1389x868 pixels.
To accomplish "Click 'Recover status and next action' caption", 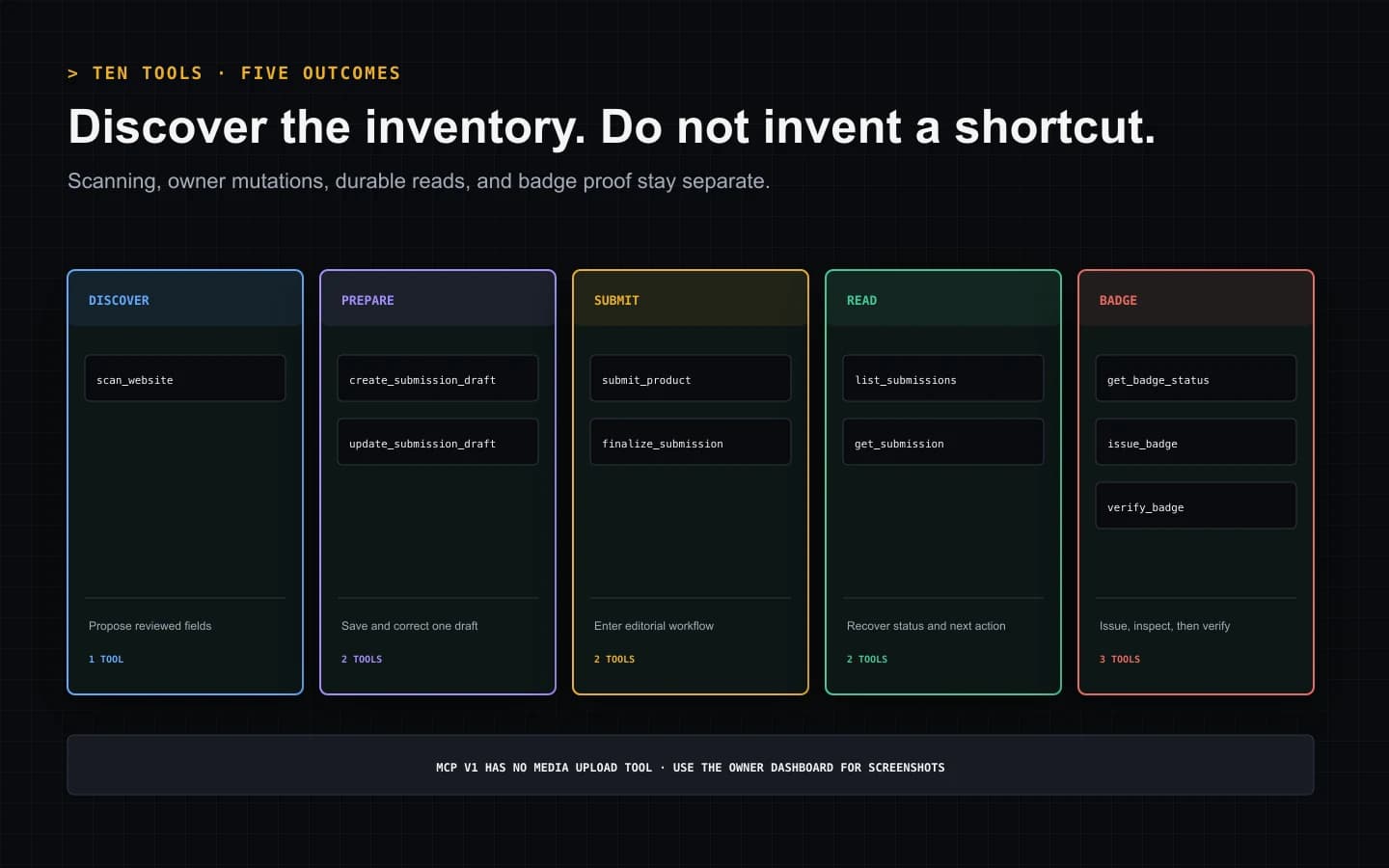I will point(926,626).
